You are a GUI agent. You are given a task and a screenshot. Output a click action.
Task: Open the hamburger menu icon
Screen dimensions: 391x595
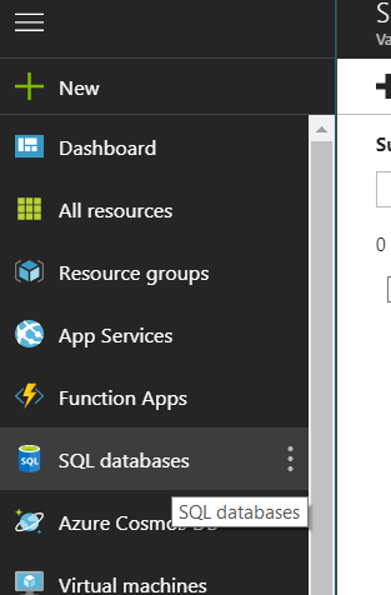(29, 22)
